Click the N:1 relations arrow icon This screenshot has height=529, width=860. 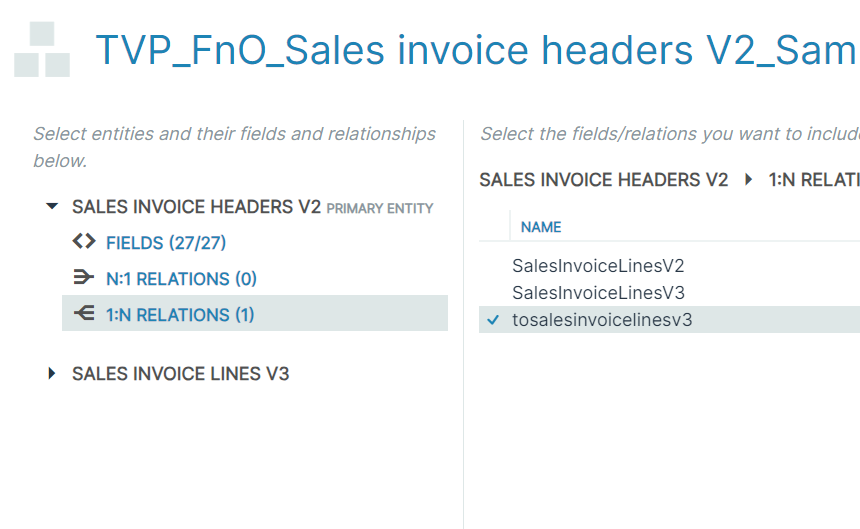tap(84, 278)
